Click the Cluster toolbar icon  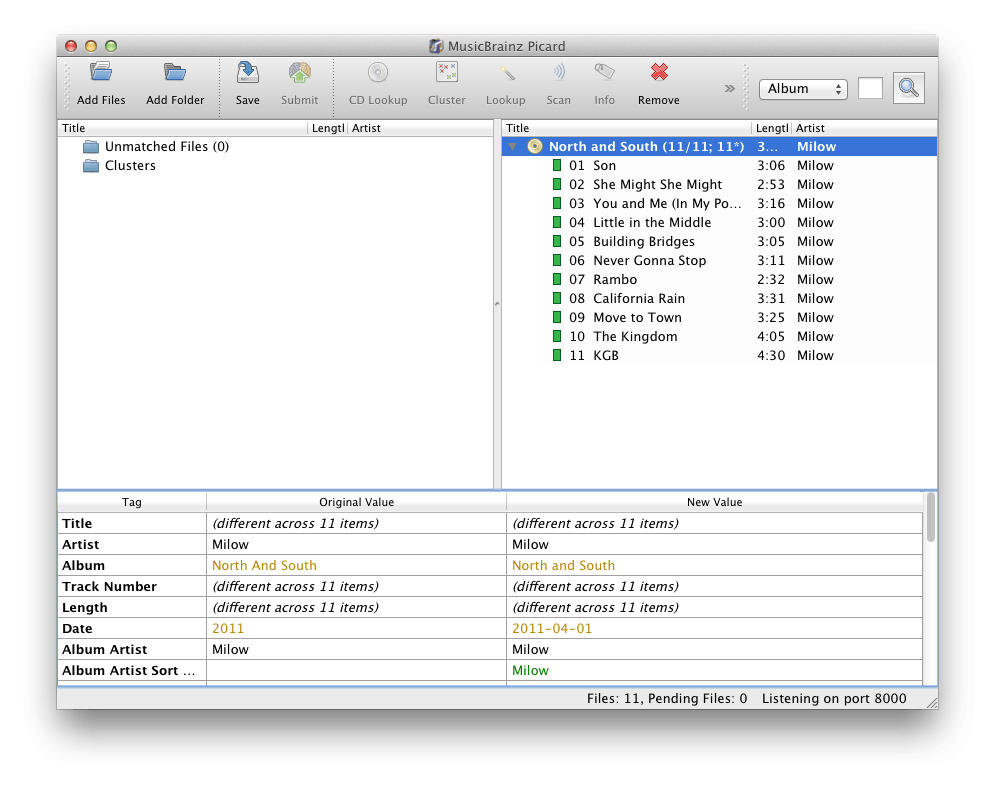447,72
